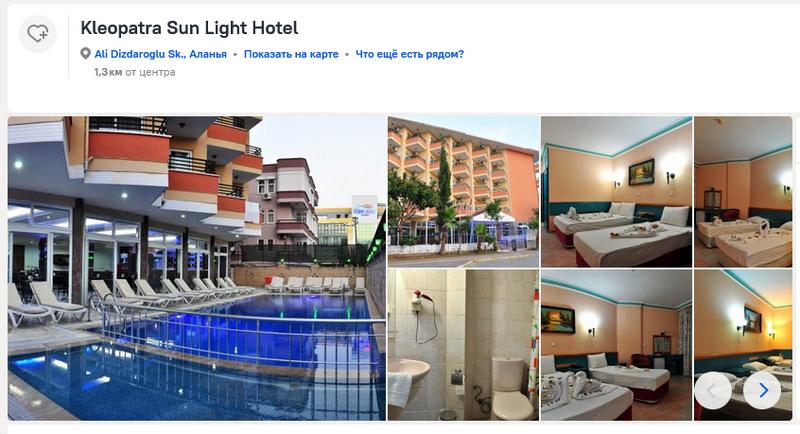Open the large pool photo
The height and width of the screenshot is (434, 800).
click(x=197, y=268)
